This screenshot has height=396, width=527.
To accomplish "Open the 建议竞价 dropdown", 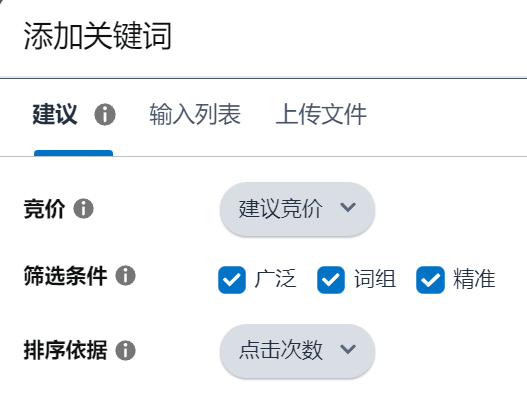I will pos(297,209).
